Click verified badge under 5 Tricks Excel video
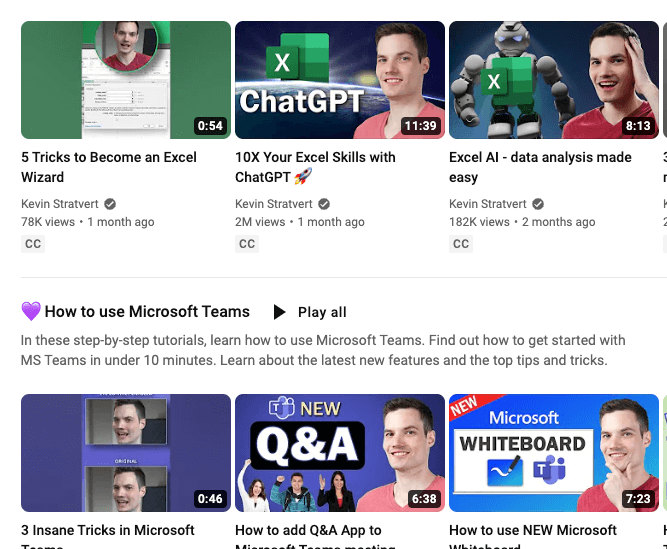 click(x=110, y=203)
